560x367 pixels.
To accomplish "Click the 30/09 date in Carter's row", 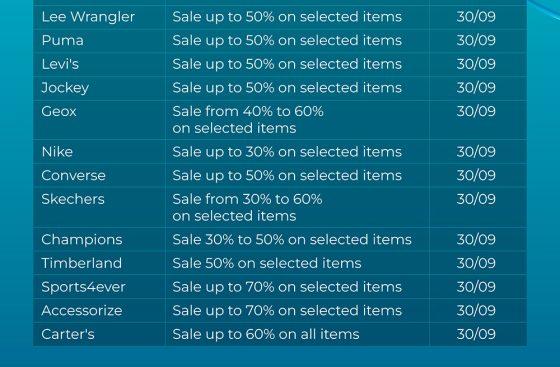I will [x=476, y=334].
